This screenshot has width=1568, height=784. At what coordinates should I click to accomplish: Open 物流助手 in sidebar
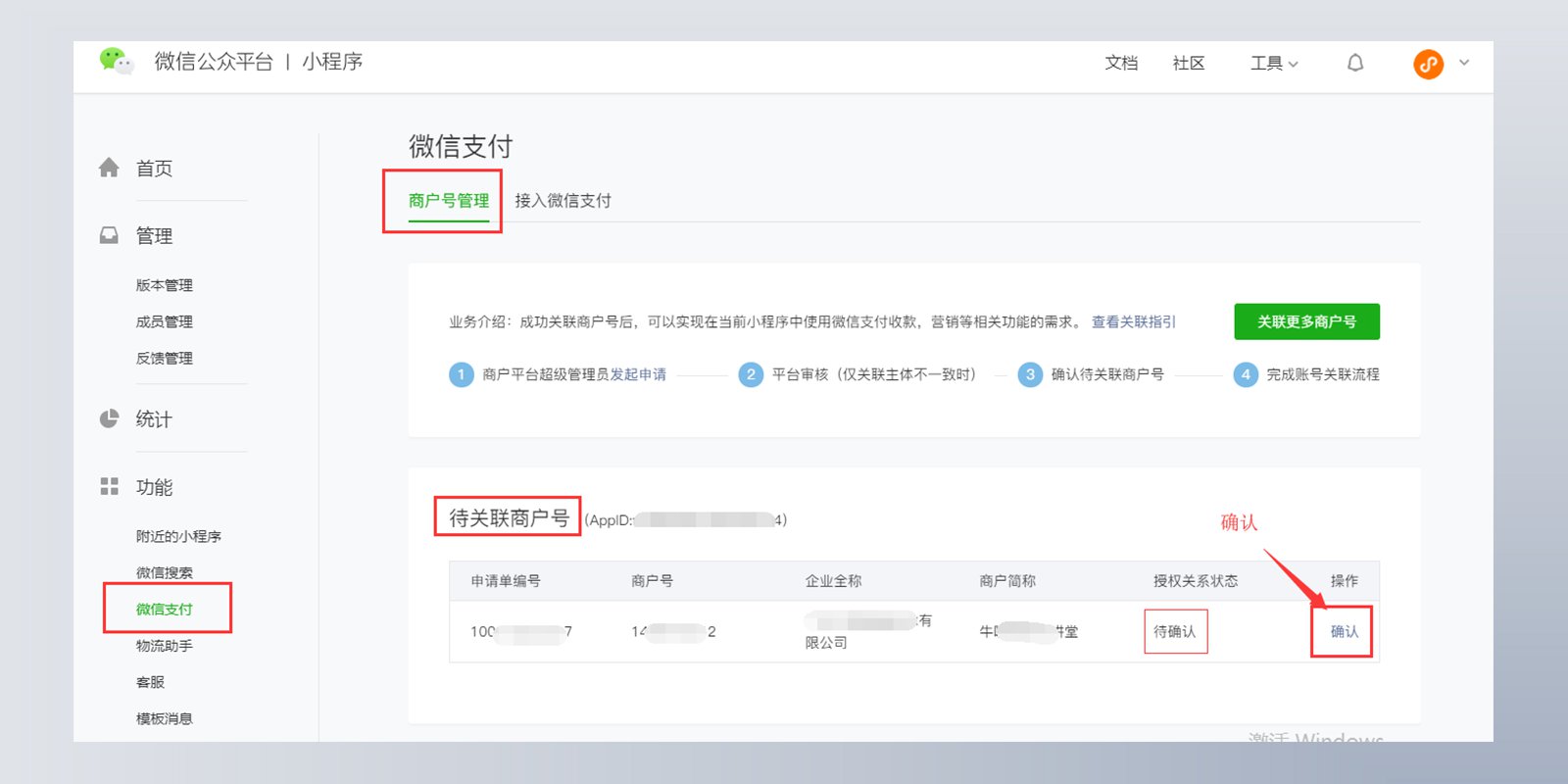point(164,646)
